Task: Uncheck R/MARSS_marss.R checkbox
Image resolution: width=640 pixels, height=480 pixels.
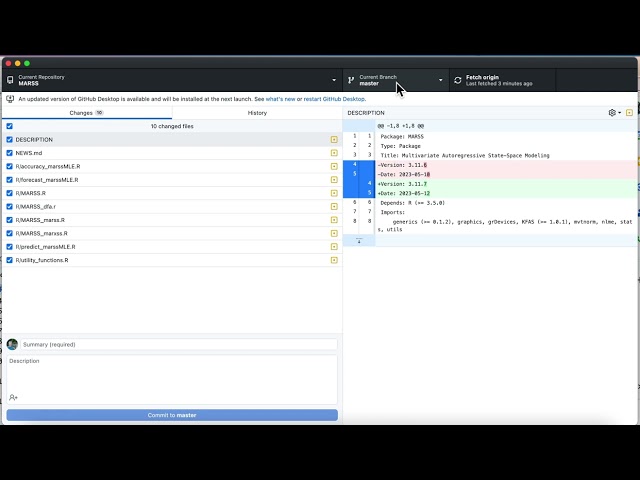Action: (9, 220)
